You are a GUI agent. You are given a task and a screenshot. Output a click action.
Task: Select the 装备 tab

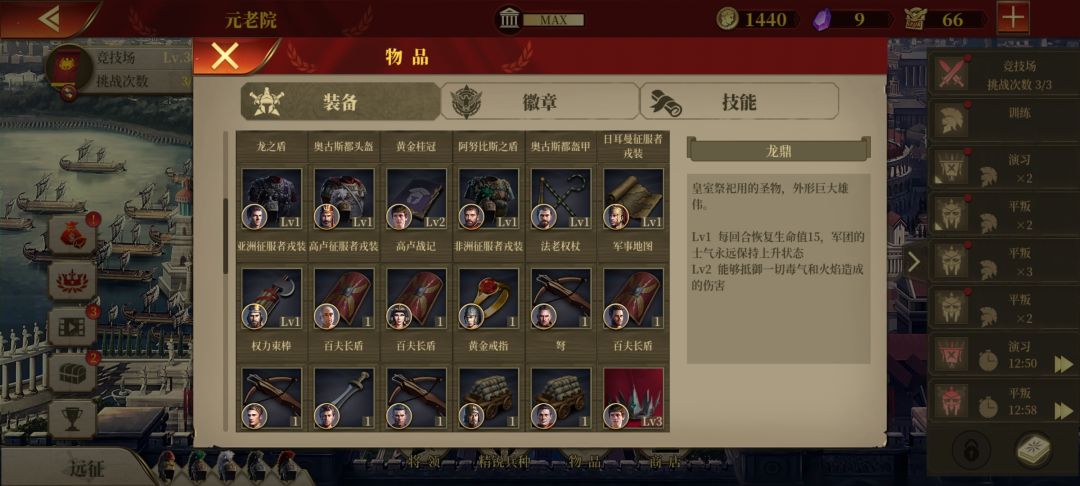[x=340, y=102]
